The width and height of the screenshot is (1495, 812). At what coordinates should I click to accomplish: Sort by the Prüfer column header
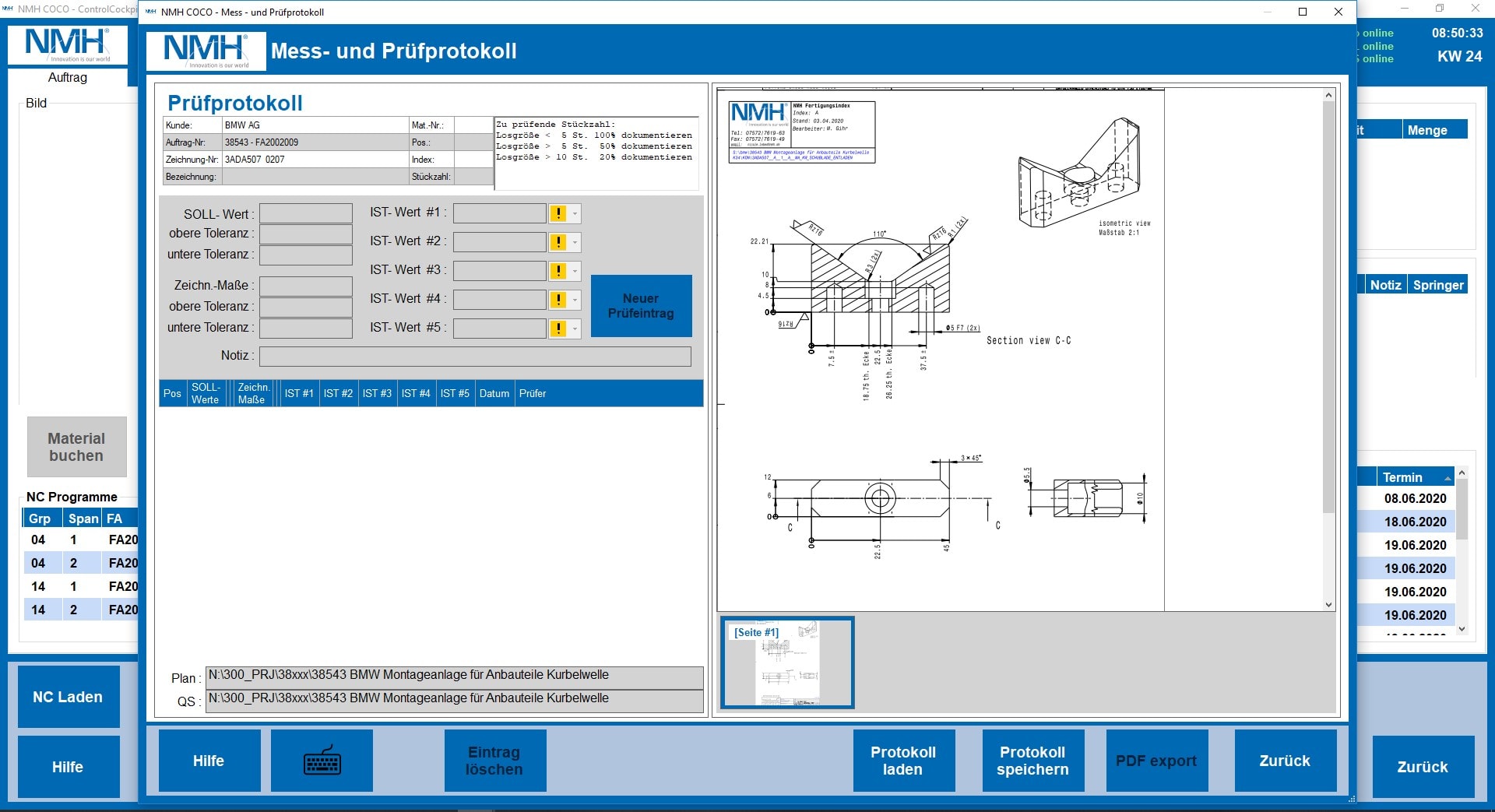(533, 393)
